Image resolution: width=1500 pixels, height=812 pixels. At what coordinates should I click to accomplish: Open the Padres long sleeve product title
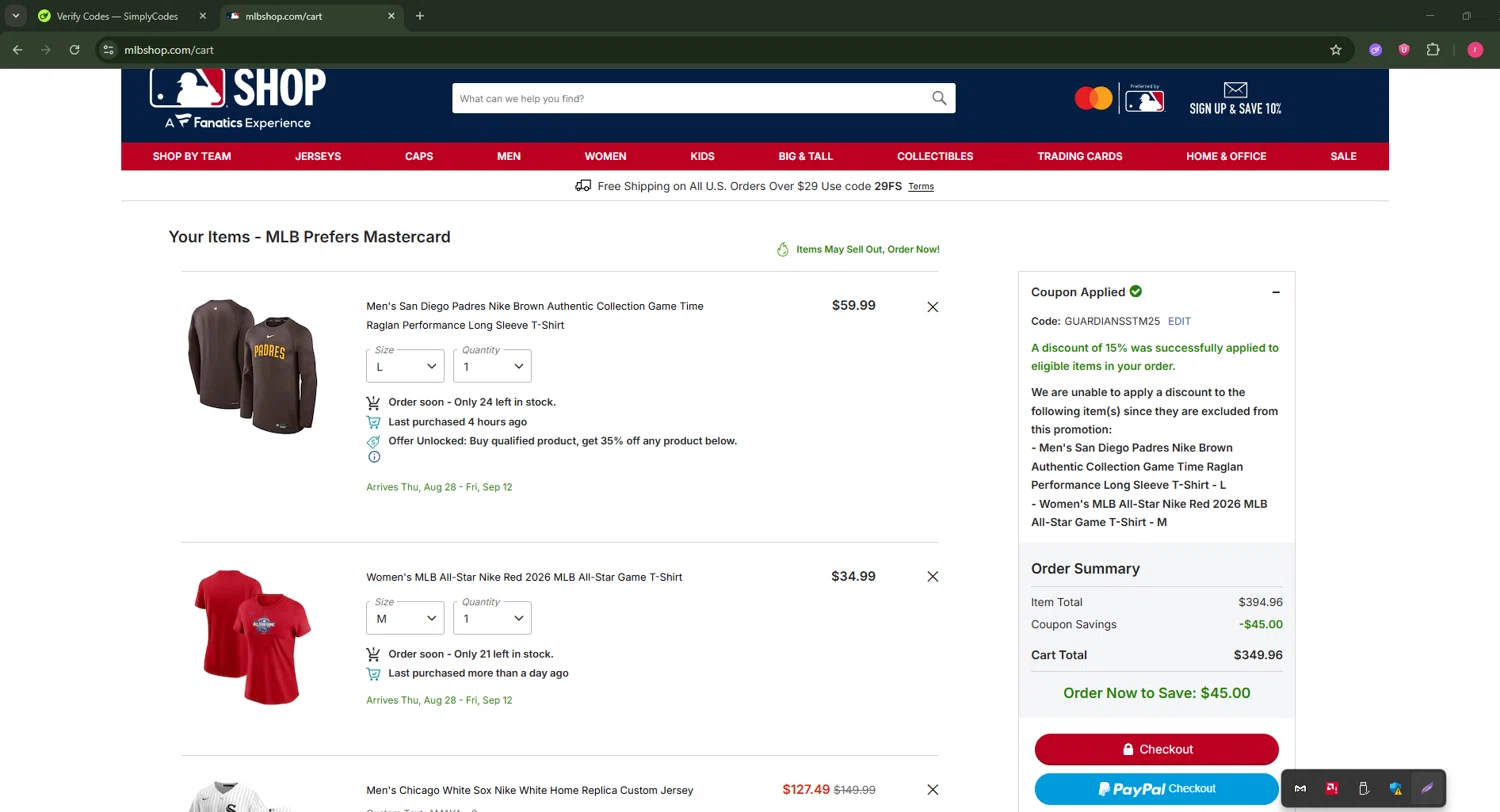click(535, 316)
